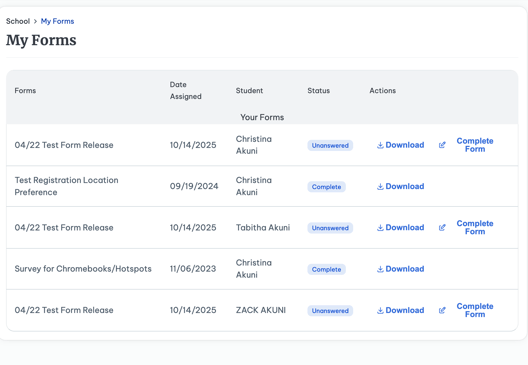The width and height of the screenshot is (528, 365).
Task: Click 10/14/2025 date in ZACK AKUNI's row
Action: pos(193,310)
